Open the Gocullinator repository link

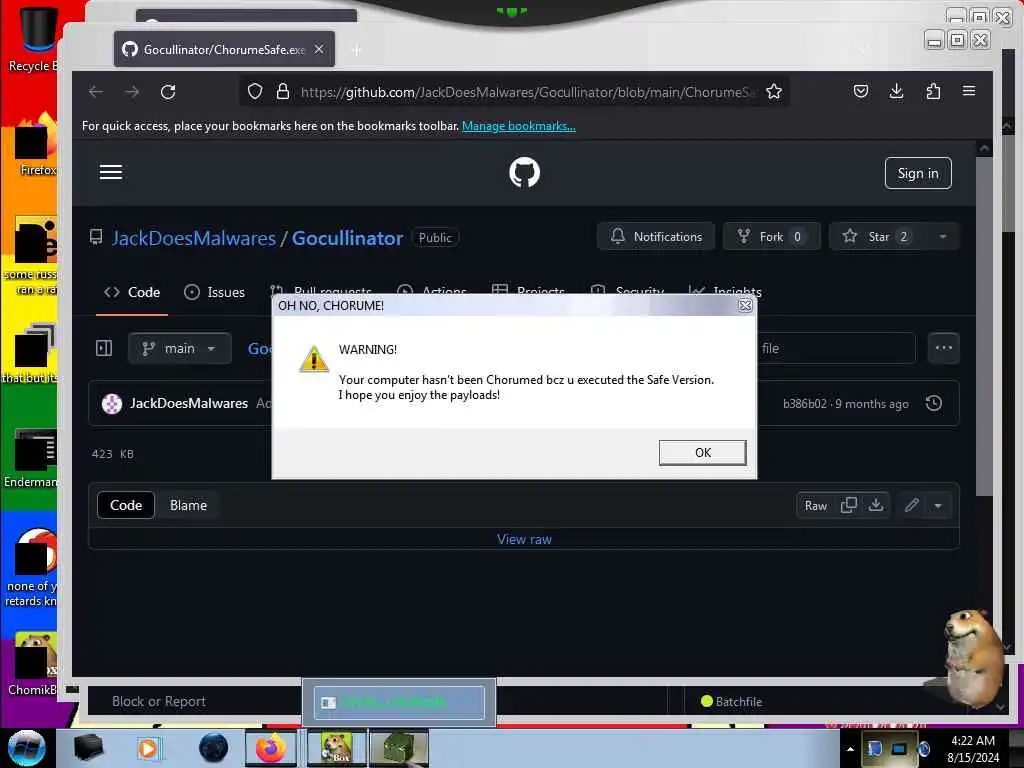pyautogui.click(x=347, y=238)
